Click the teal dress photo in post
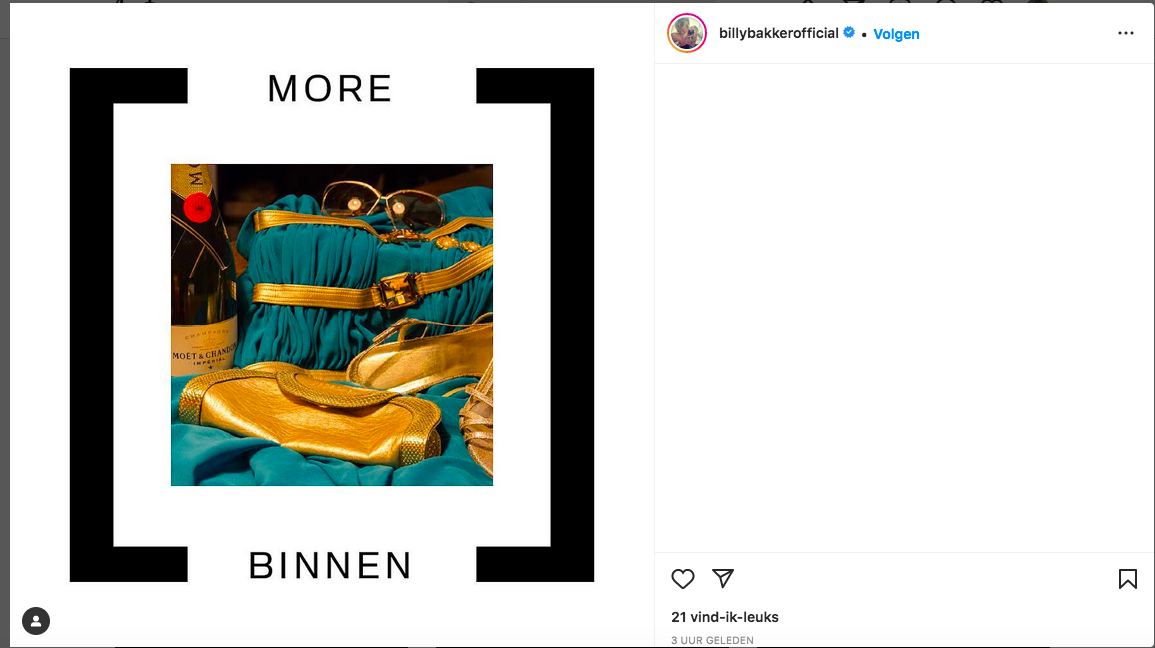The height and width of the screenshot is (648, 1155). pos(331,325)
